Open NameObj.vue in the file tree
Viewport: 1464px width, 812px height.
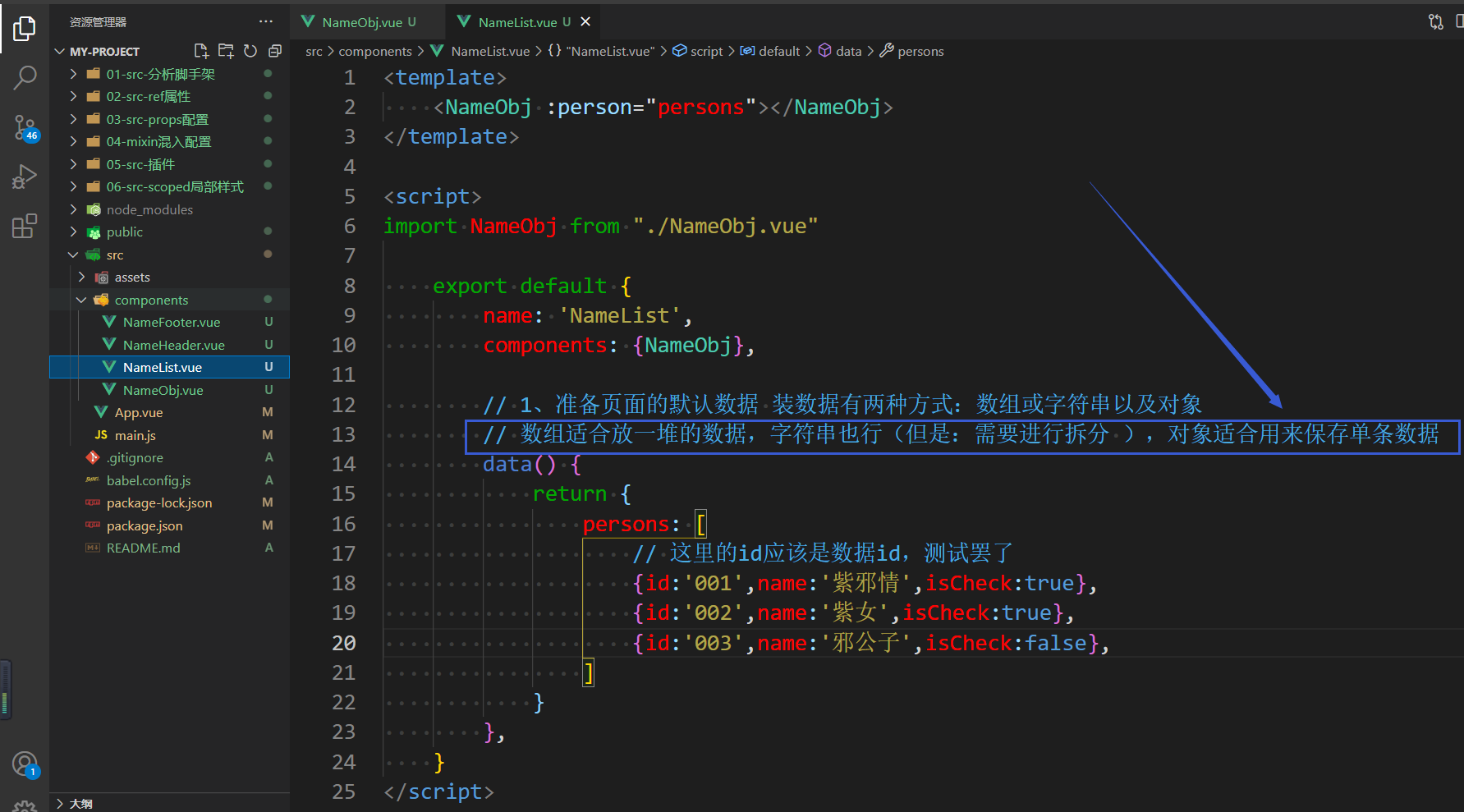(163, 390)
